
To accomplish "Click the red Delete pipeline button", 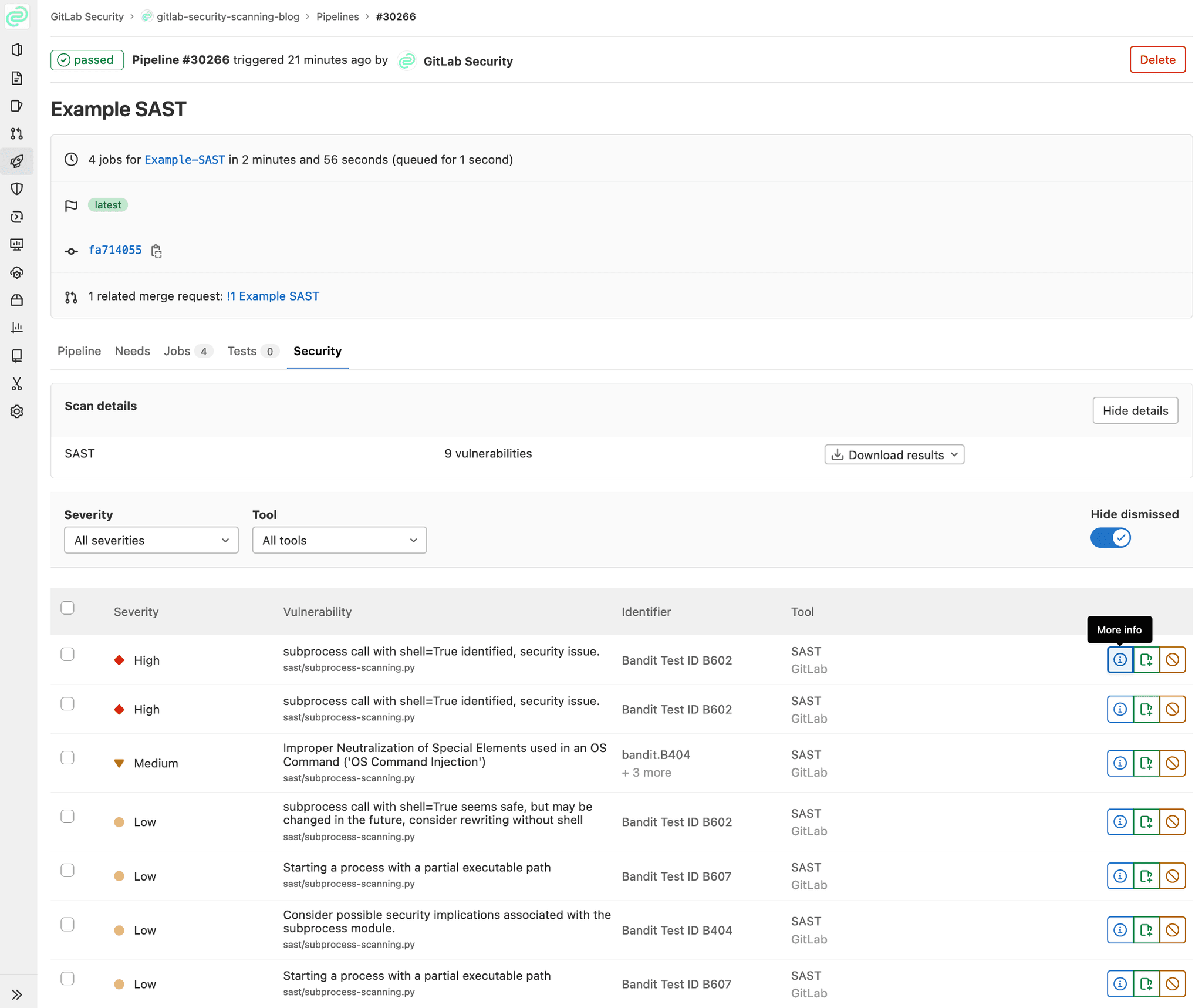I will (1157, 60).
